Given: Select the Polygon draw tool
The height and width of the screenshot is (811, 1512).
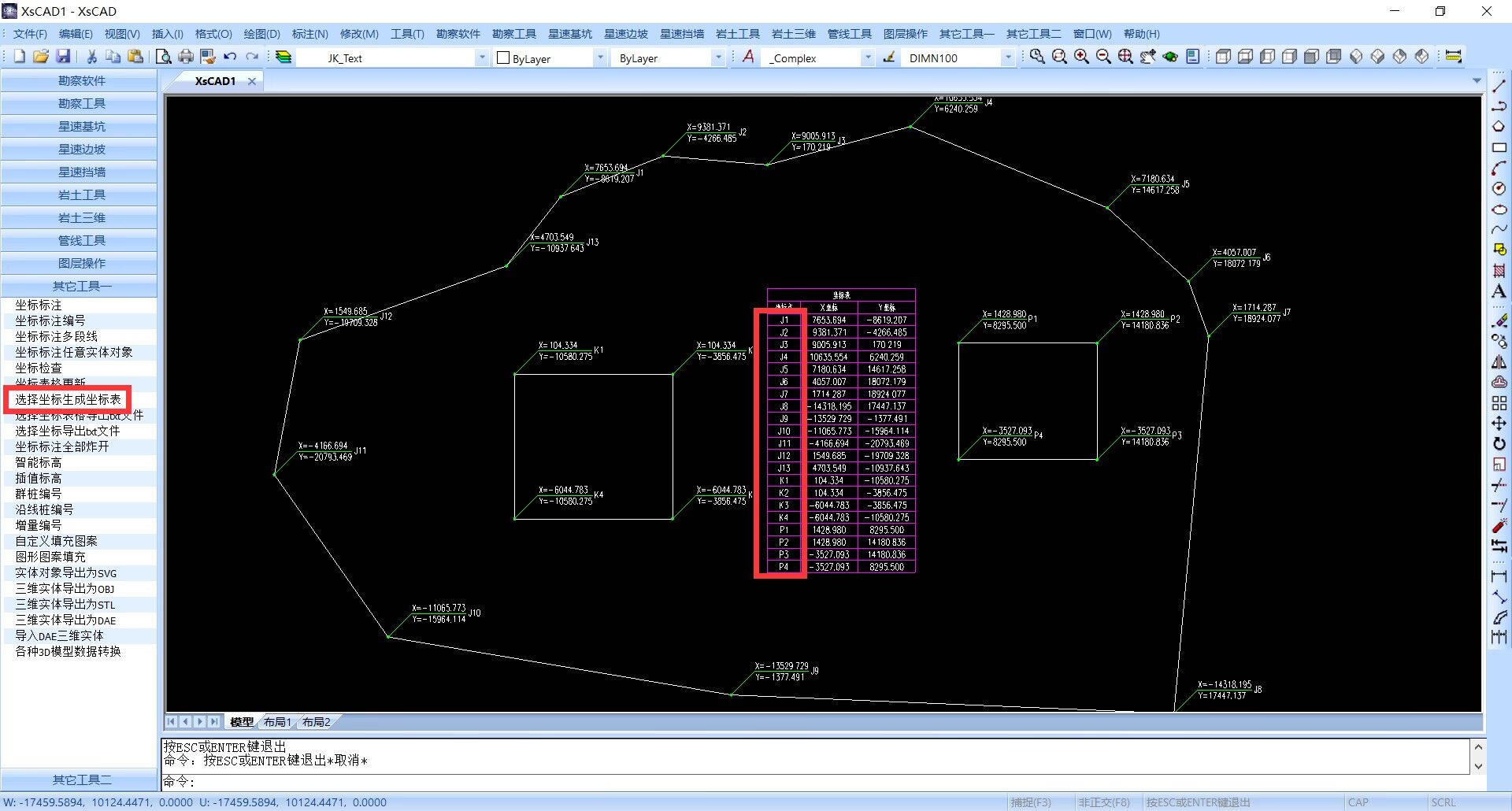Looking at the screenshot, I should click(1499, 127).
